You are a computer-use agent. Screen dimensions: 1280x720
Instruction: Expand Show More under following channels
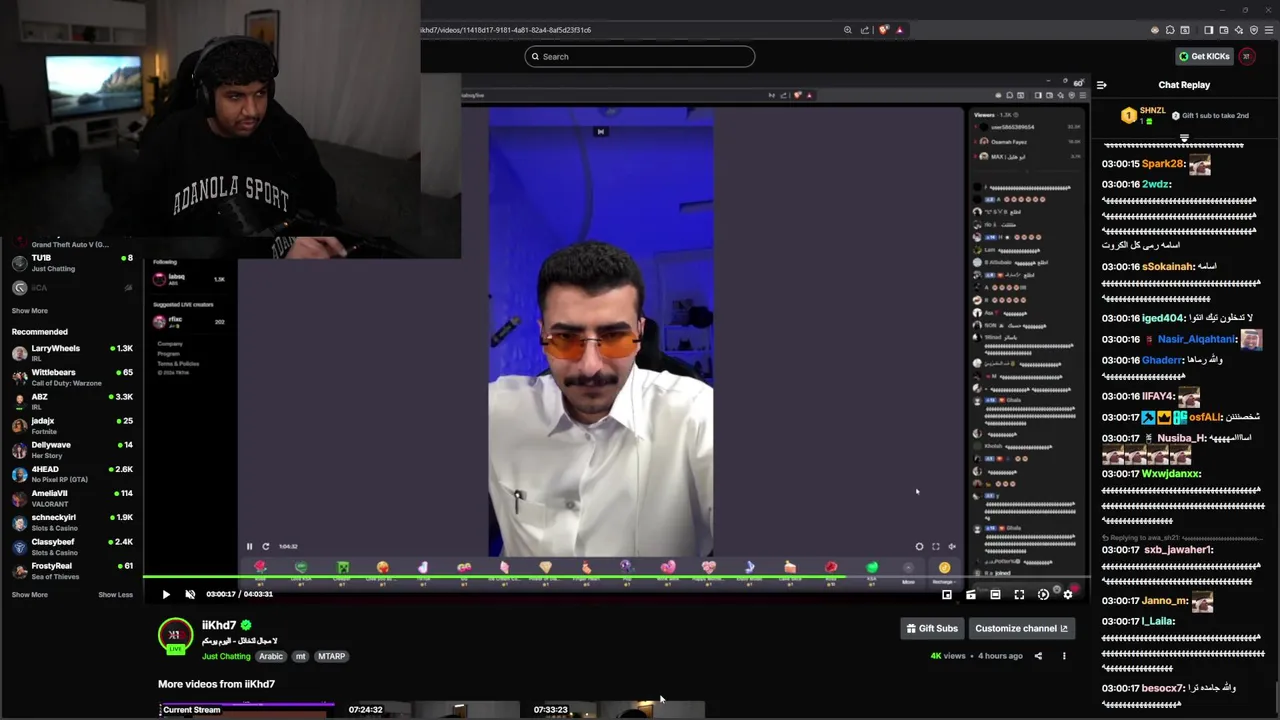tap(30, 311)
